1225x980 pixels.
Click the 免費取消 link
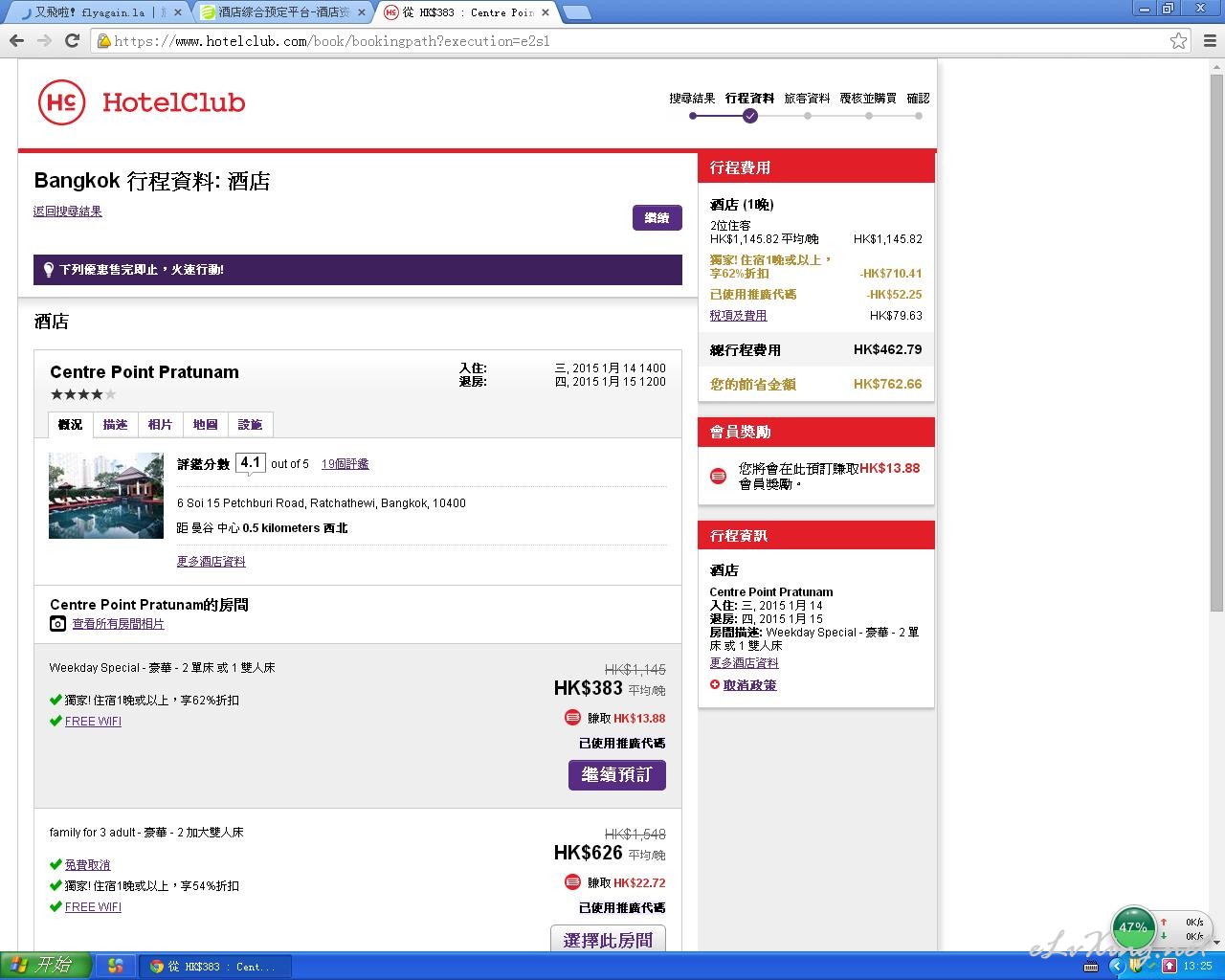[x=87, y=865]
